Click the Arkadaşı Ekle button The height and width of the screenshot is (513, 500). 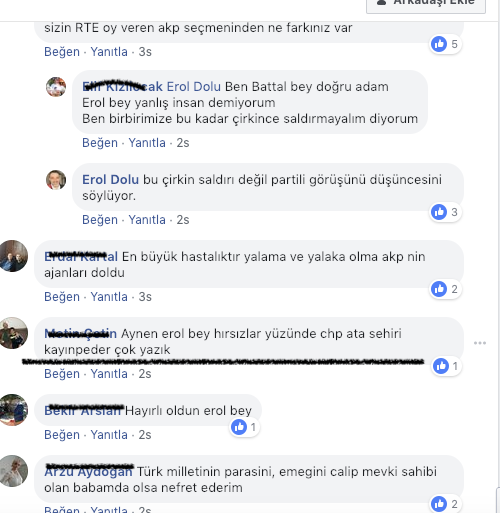426,3
